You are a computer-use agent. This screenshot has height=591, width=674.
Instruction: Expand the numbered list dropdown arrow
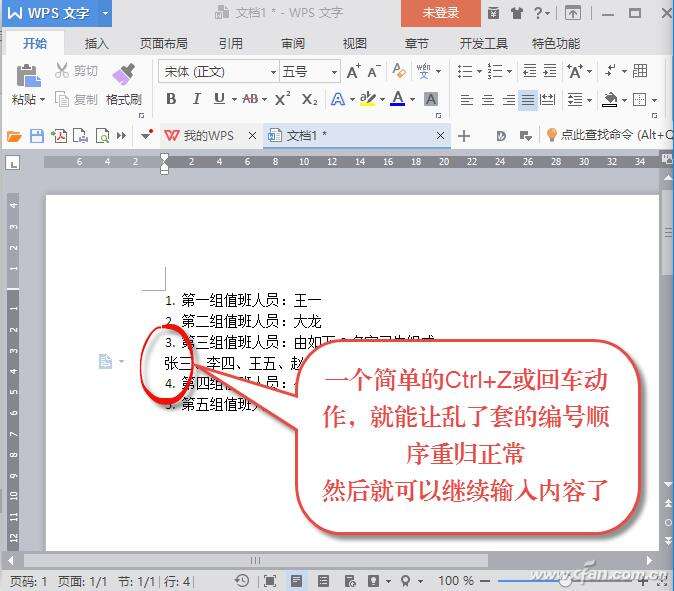click(x=509, y=71)
